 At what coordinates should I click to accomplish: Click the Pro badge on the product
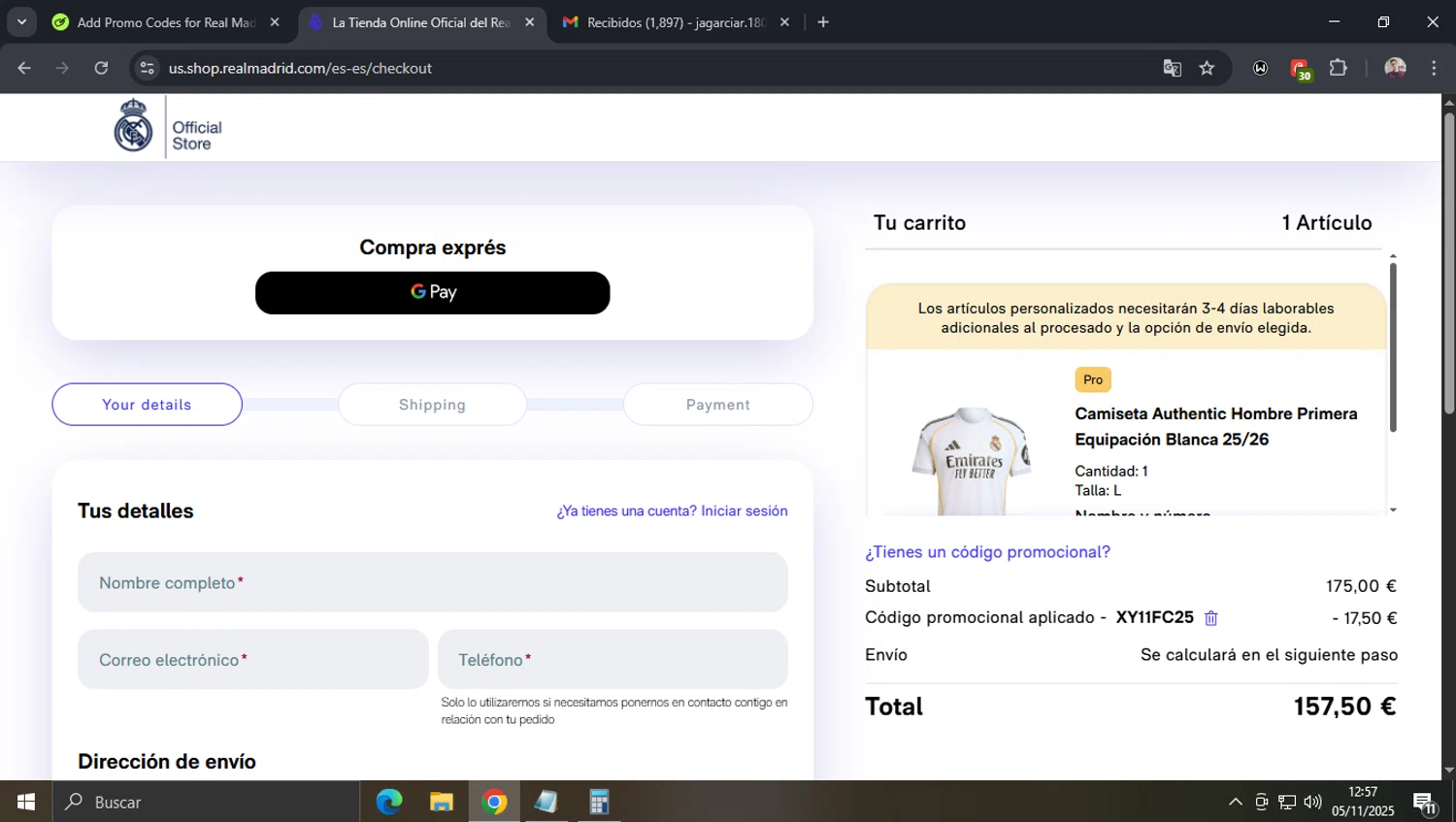1093,379
